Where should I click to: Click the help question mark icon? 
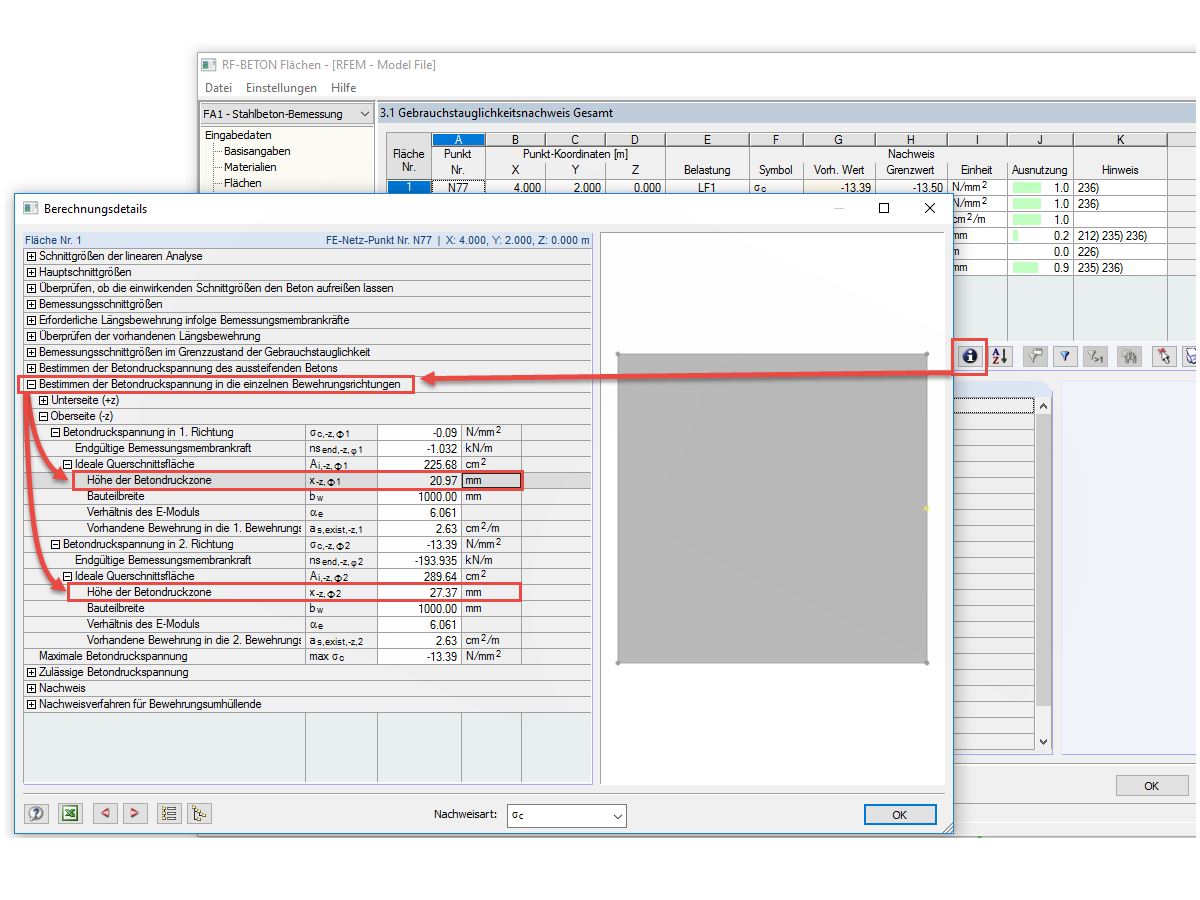(36, 813)
